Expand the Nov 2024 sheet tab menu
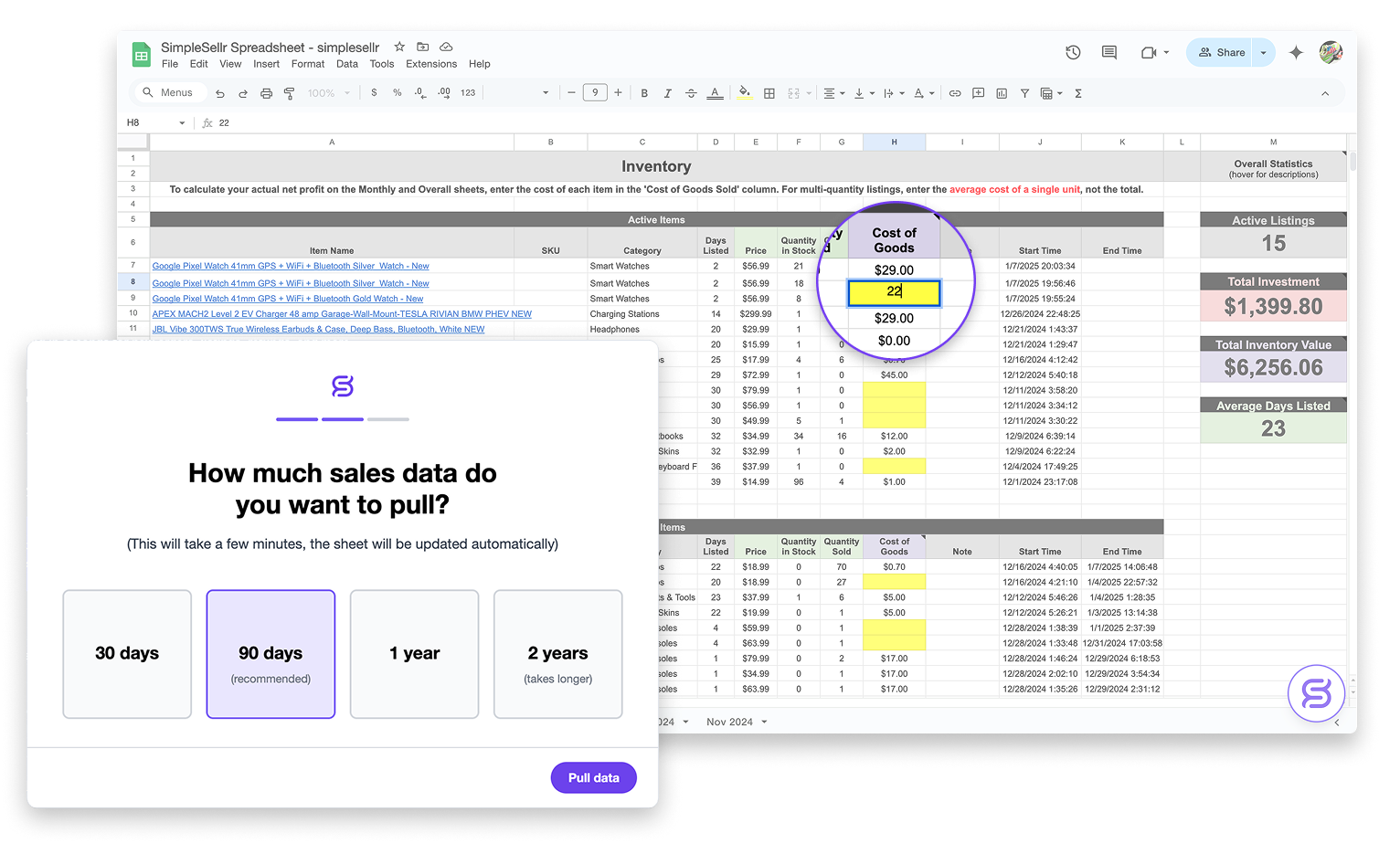 point(764,722)
